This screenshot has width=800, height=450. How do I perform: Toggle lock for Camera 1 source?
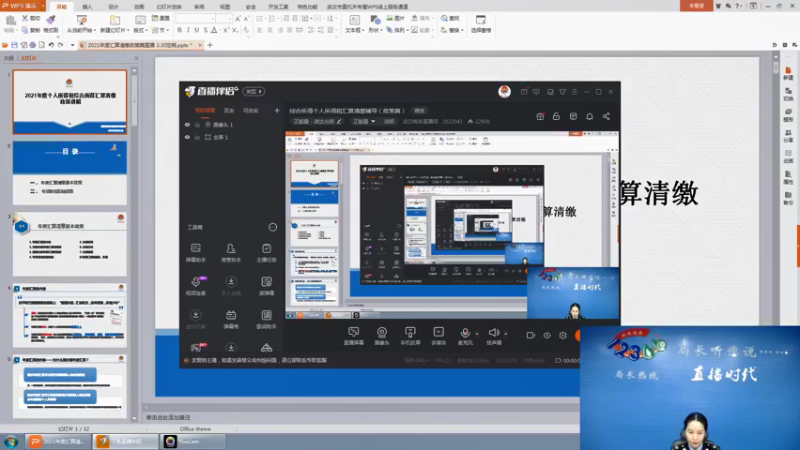197,124
